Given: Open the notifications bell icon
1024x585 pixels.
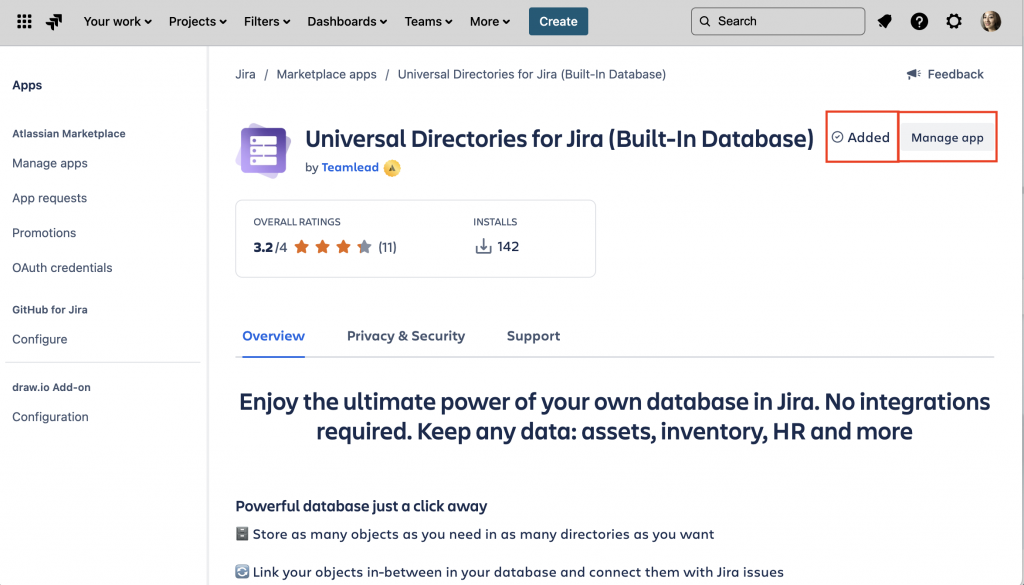Looking at the screenshot, I should (884, 22).
